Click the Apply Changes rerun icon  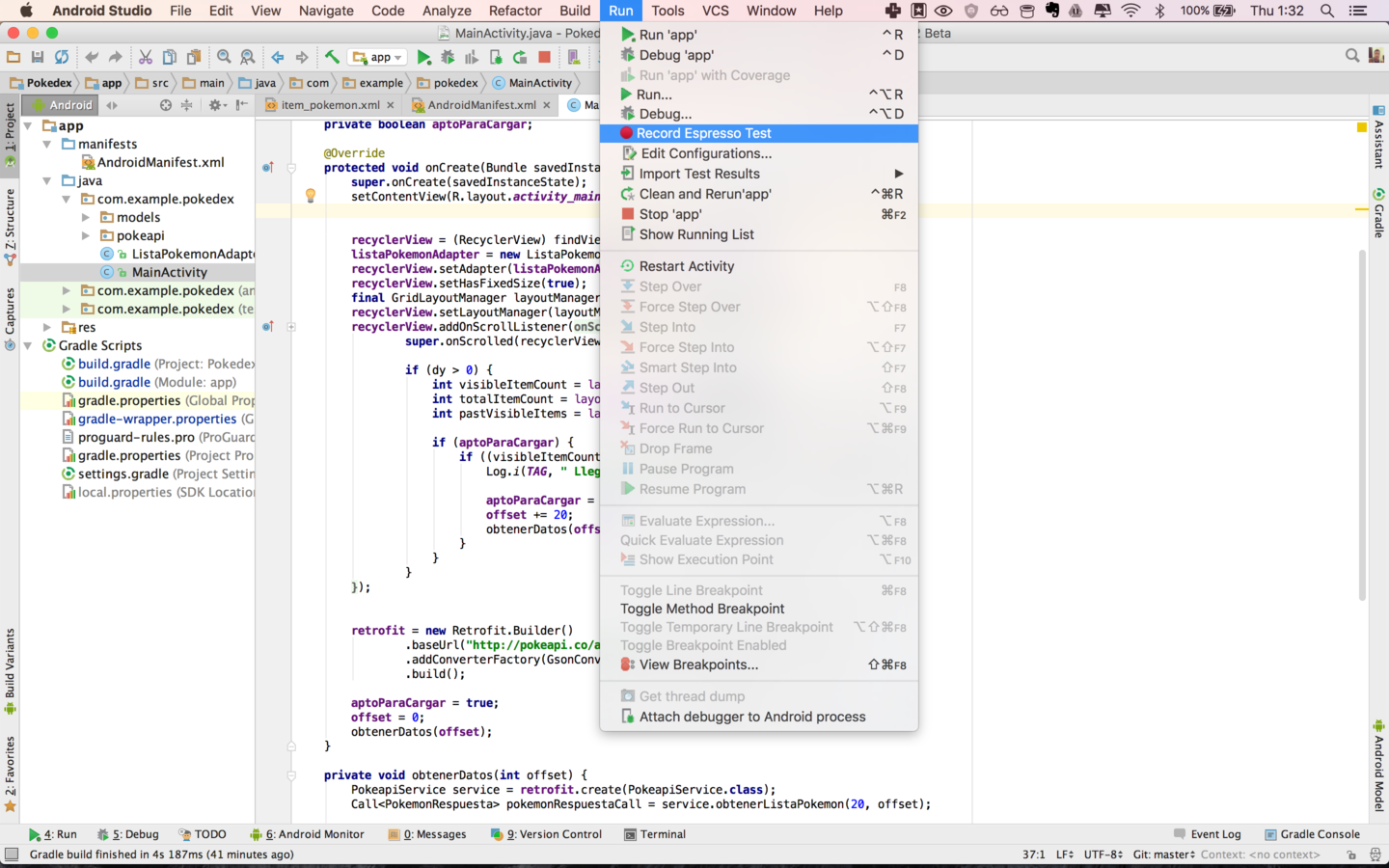click(520, 57)
